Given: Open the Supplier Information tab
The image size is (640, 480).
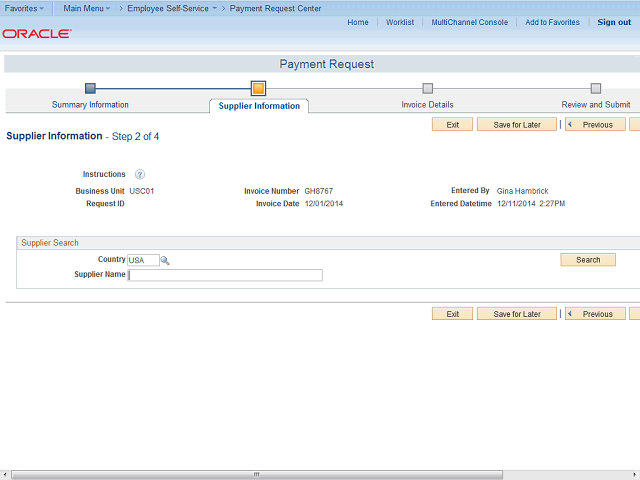Looking at the screenshot, I should pyautogui.click(x=259, y=106).
